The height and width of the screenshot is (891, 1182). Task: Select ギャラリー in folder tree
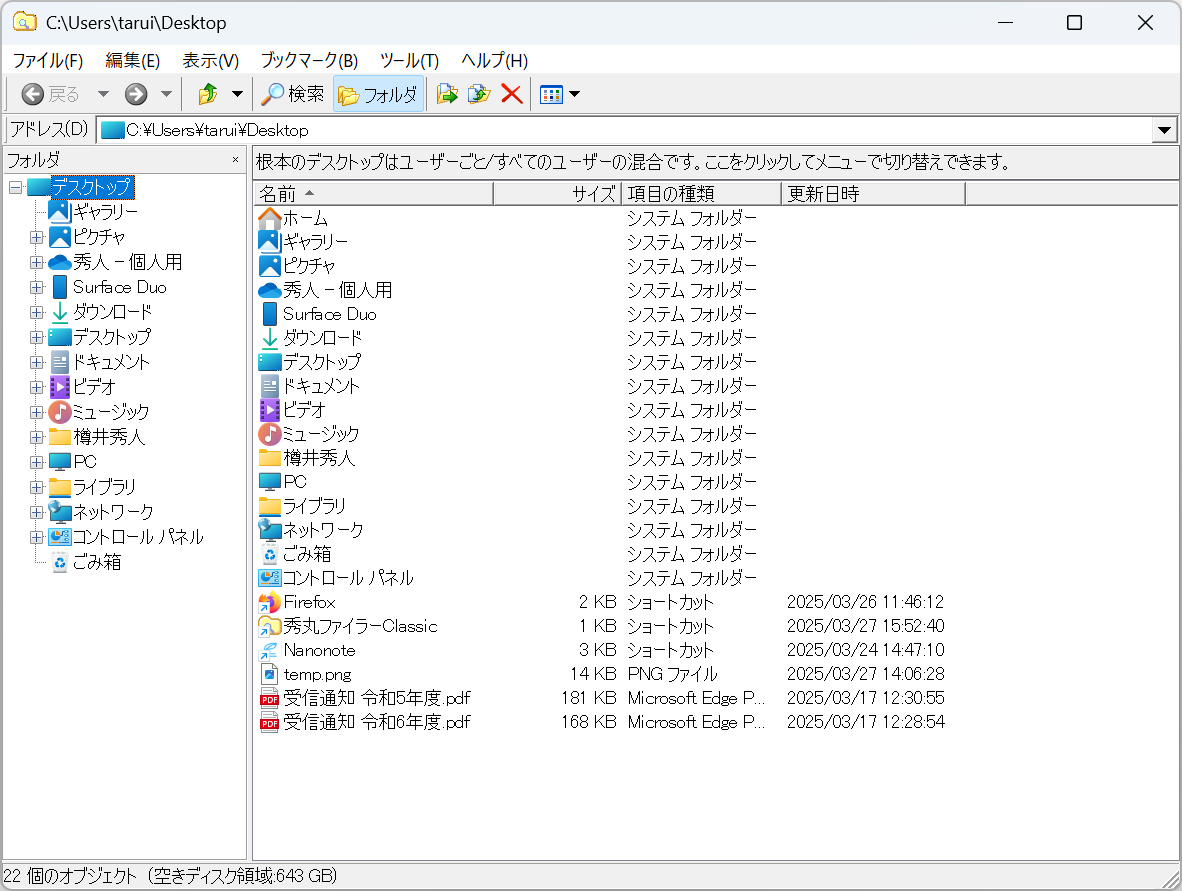pos(105,212)
